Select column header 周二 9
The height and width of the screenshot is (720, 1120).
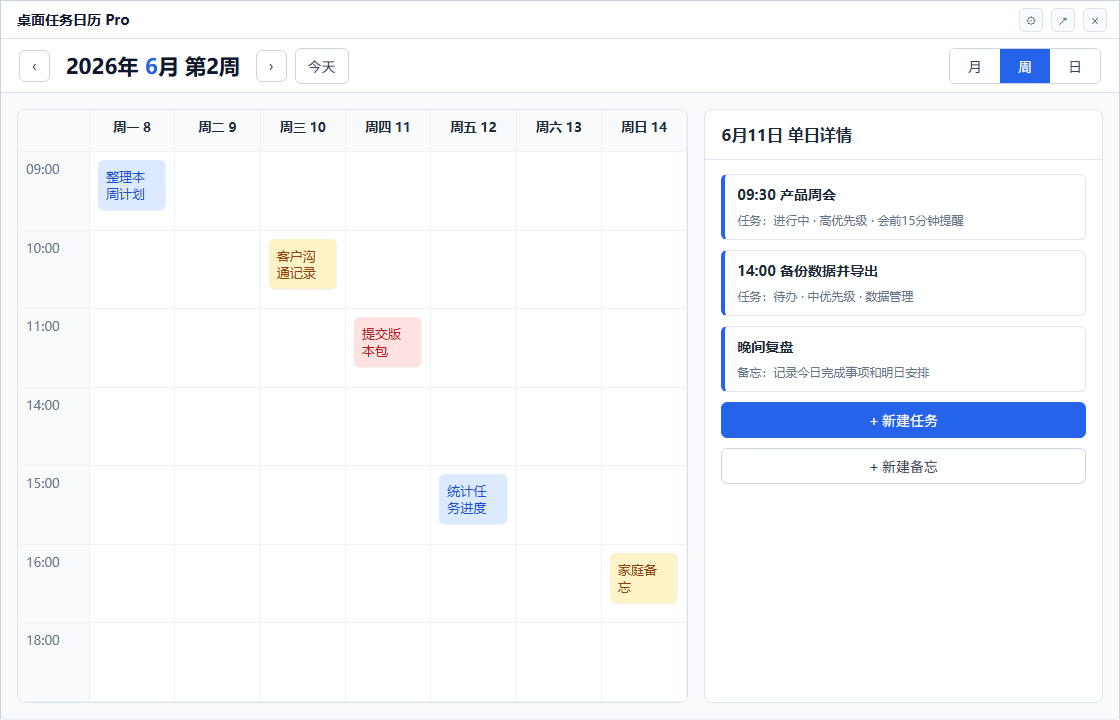217,127
